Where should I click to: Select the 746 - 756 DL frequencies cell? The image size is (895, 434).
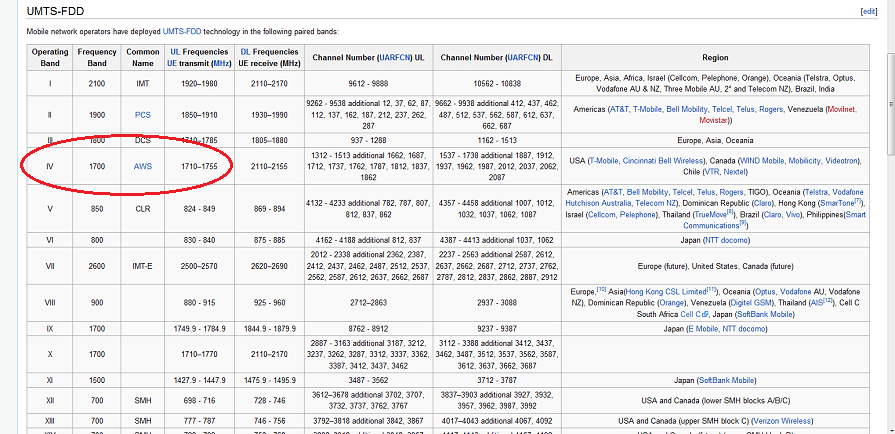tap(269, 421)
